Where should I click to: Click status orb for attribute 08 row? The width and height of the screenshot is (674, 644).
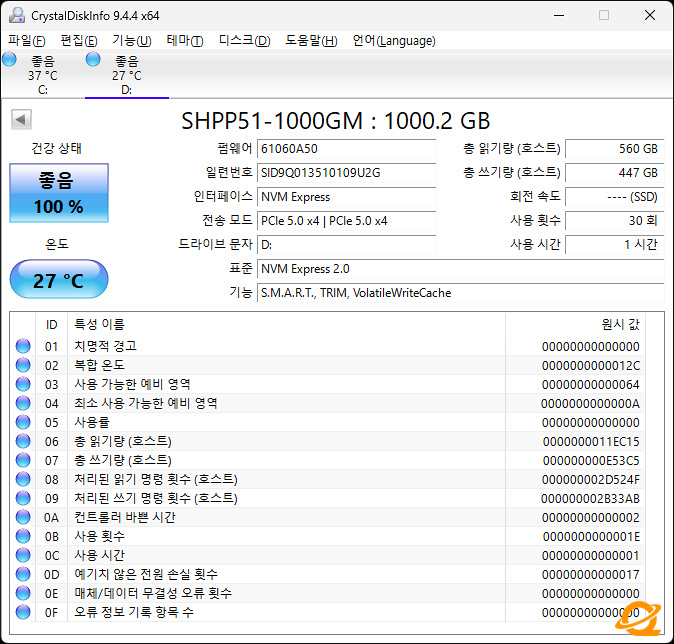[23, 479]
